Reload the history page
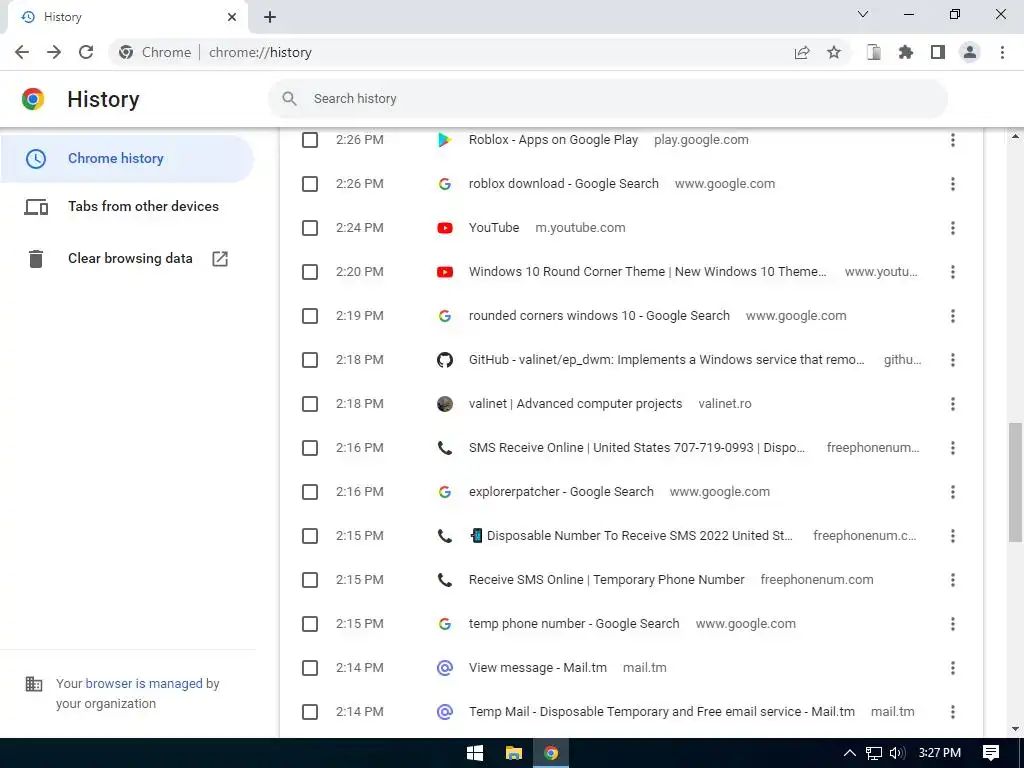 (86, 52)
